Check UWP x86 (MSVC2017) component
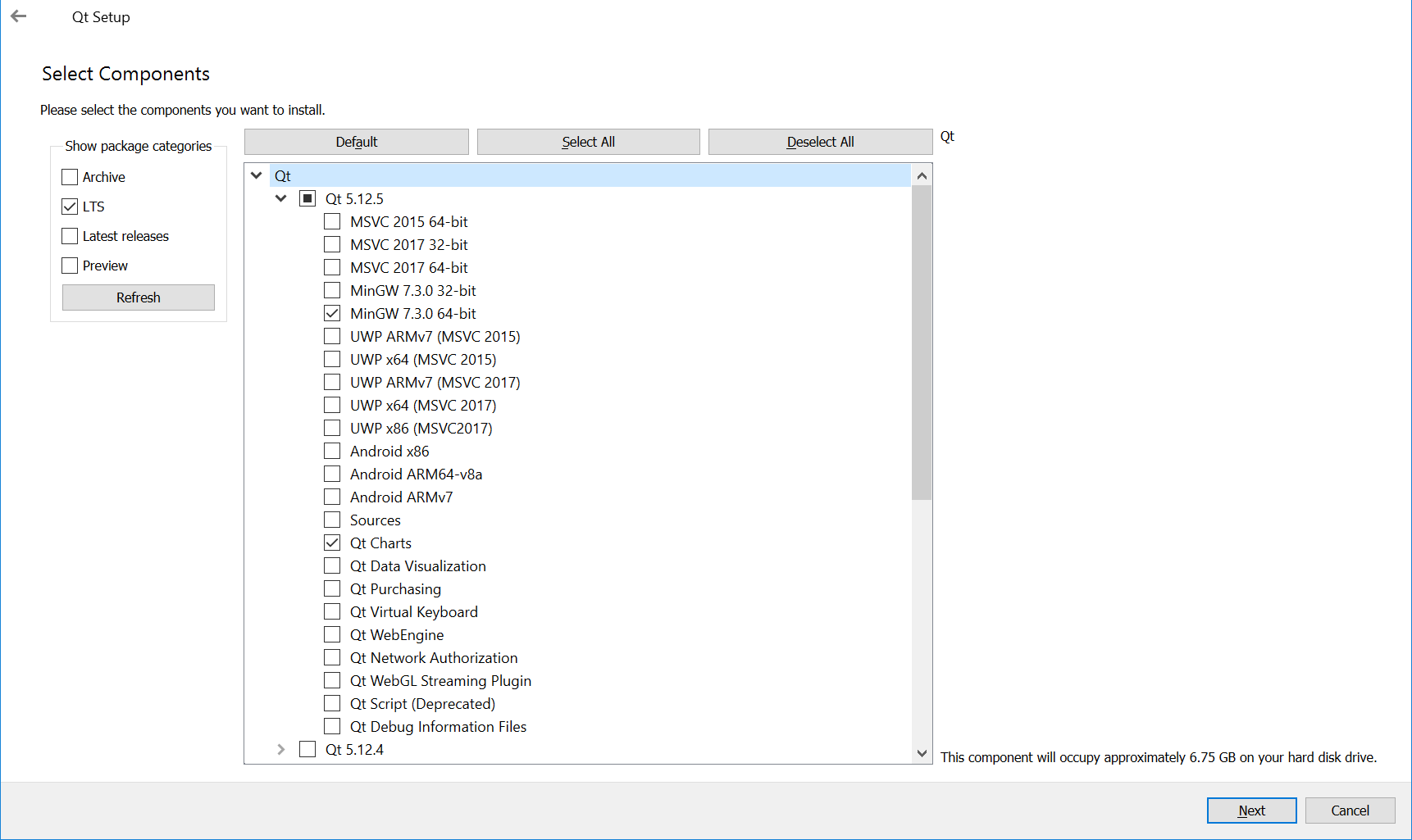The width and height of the screenshot is (1412, 840). pos(332,428)
